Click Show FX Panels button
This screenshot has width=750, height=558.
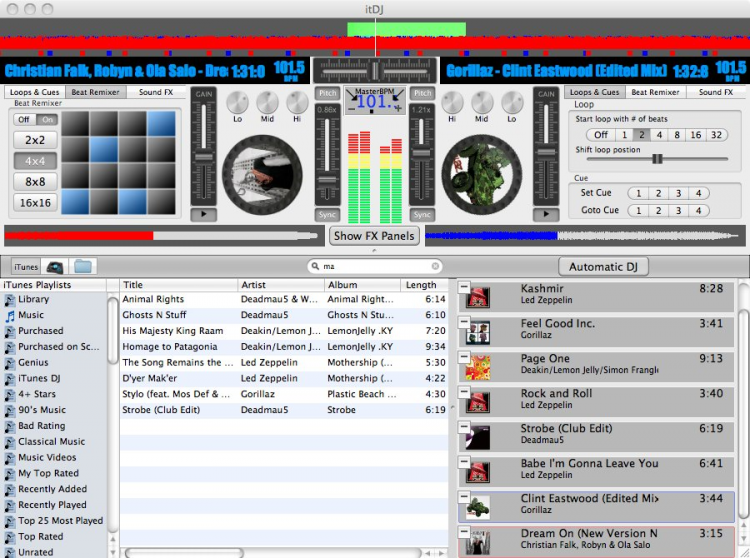click(x=374, y=236)
